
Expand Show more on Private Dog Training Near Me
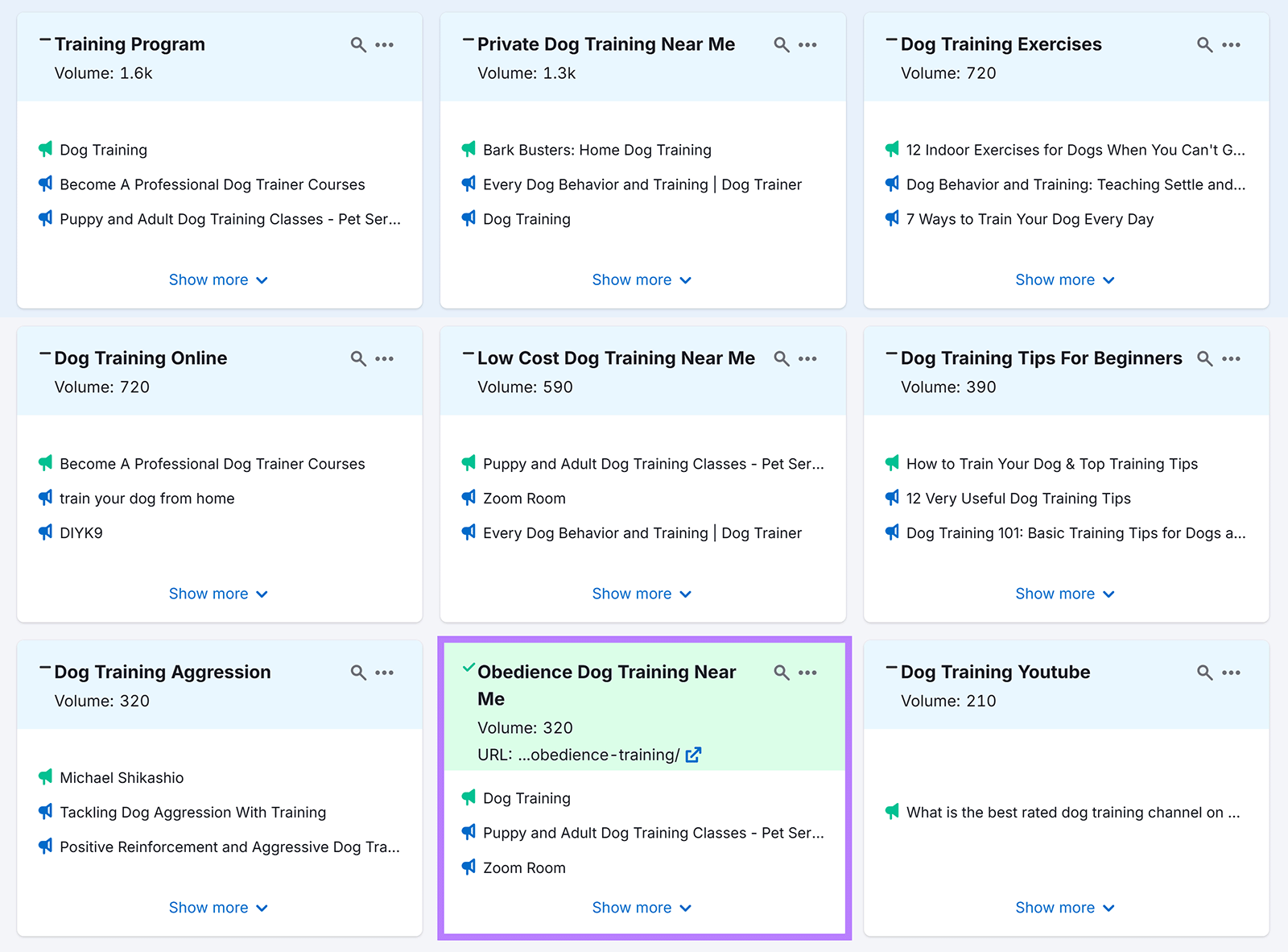click(x=642, y=279)
